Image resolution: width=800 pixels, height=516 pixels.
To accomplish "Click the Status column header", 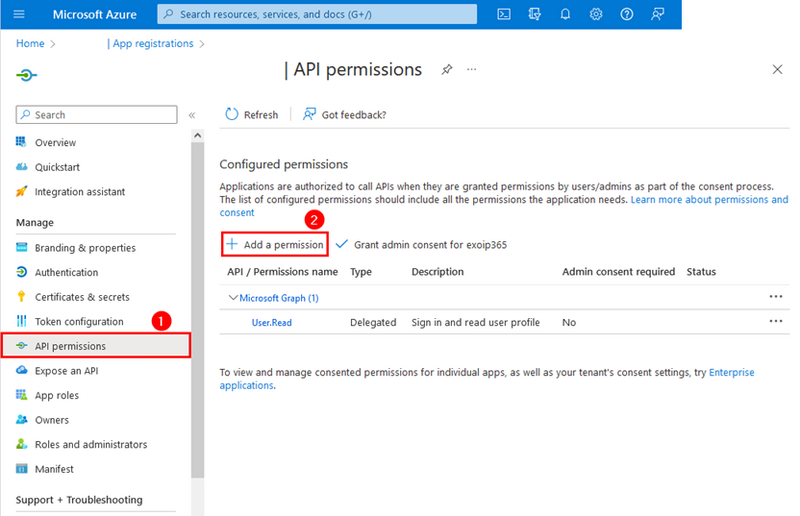I will tap(701, 272).
